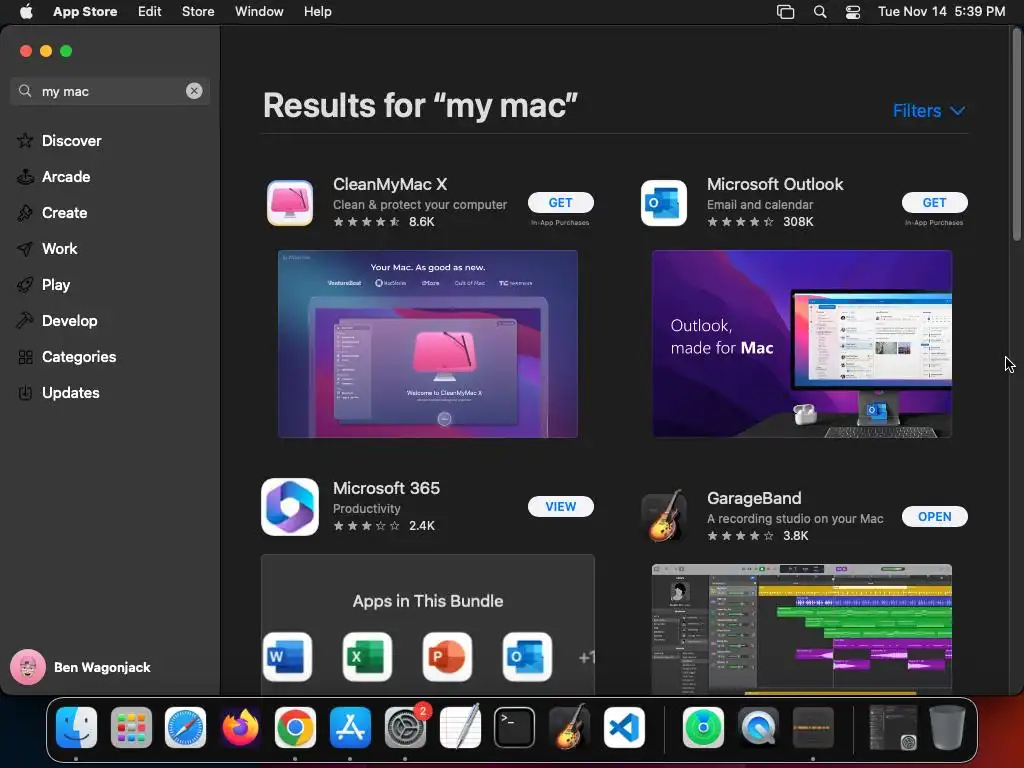Select the Develop hammer icon
1024x768 pixels.
(x=25, y=321)
